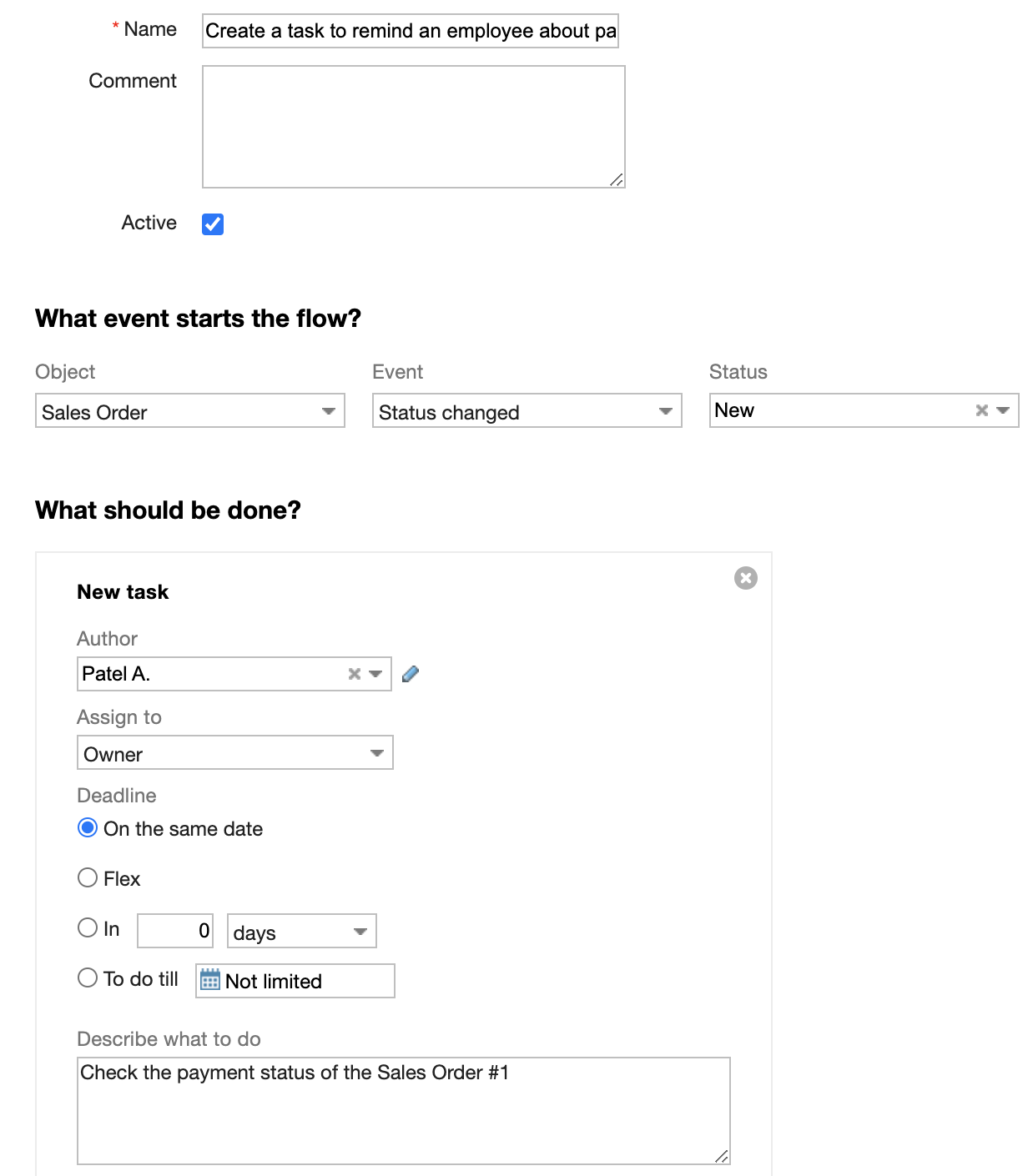The image size is (1033, 1176).
Task: Clear the Patel A. author selection
Action: [354, 674]
